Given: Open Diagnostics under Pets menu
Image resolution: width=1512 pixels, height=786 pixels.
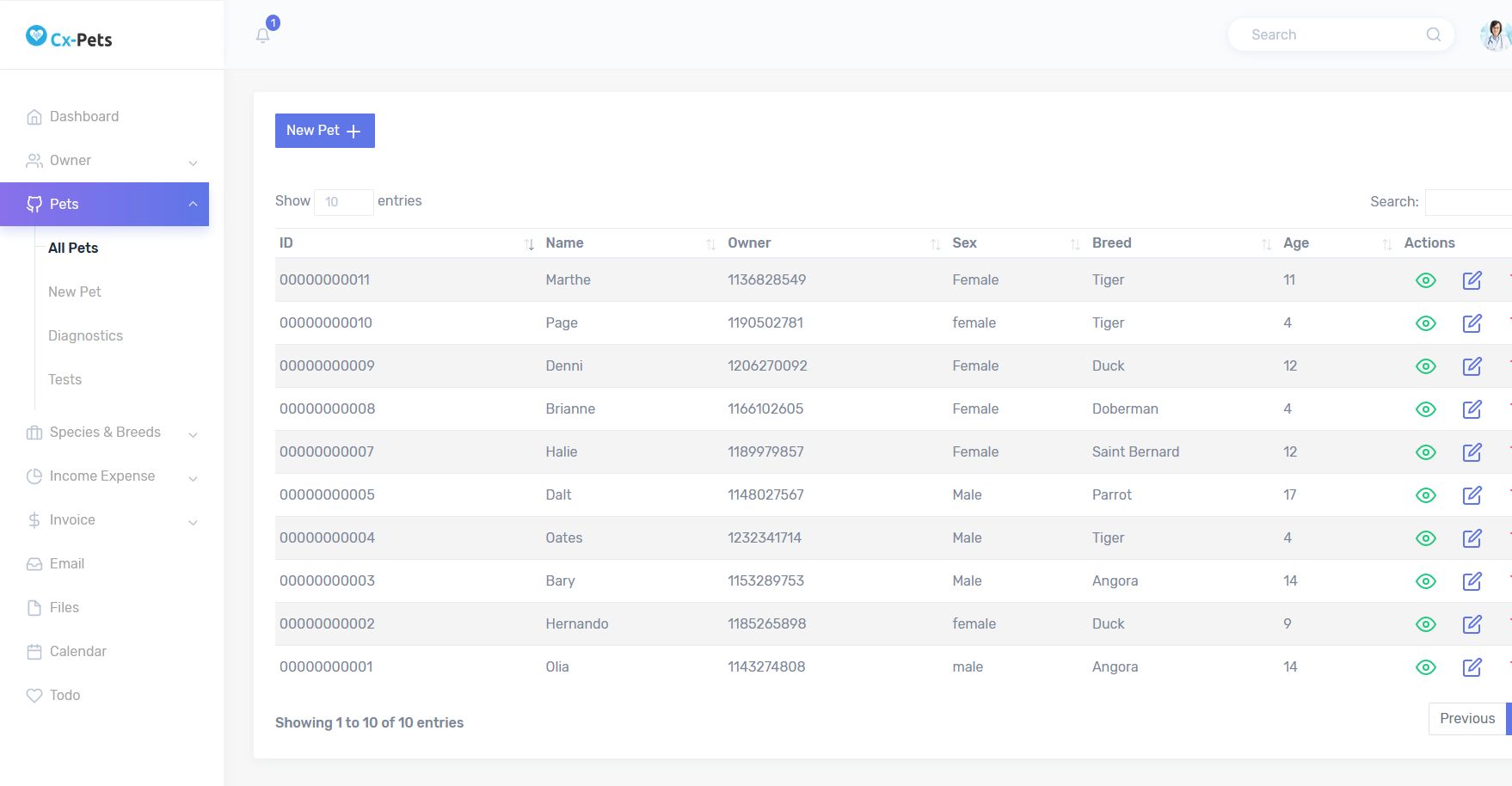Looking at the screenshot, I should (85, 336).
